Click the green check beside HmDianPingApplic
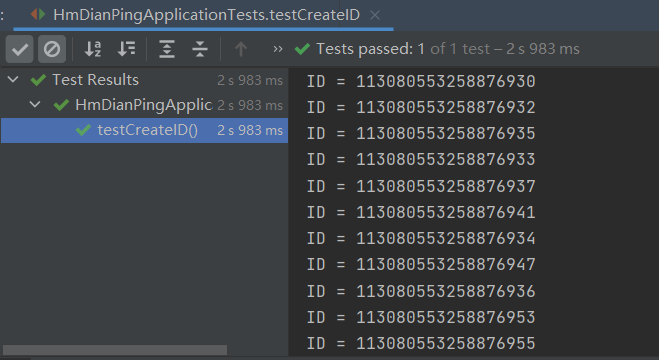 click(x=61, y=105)
